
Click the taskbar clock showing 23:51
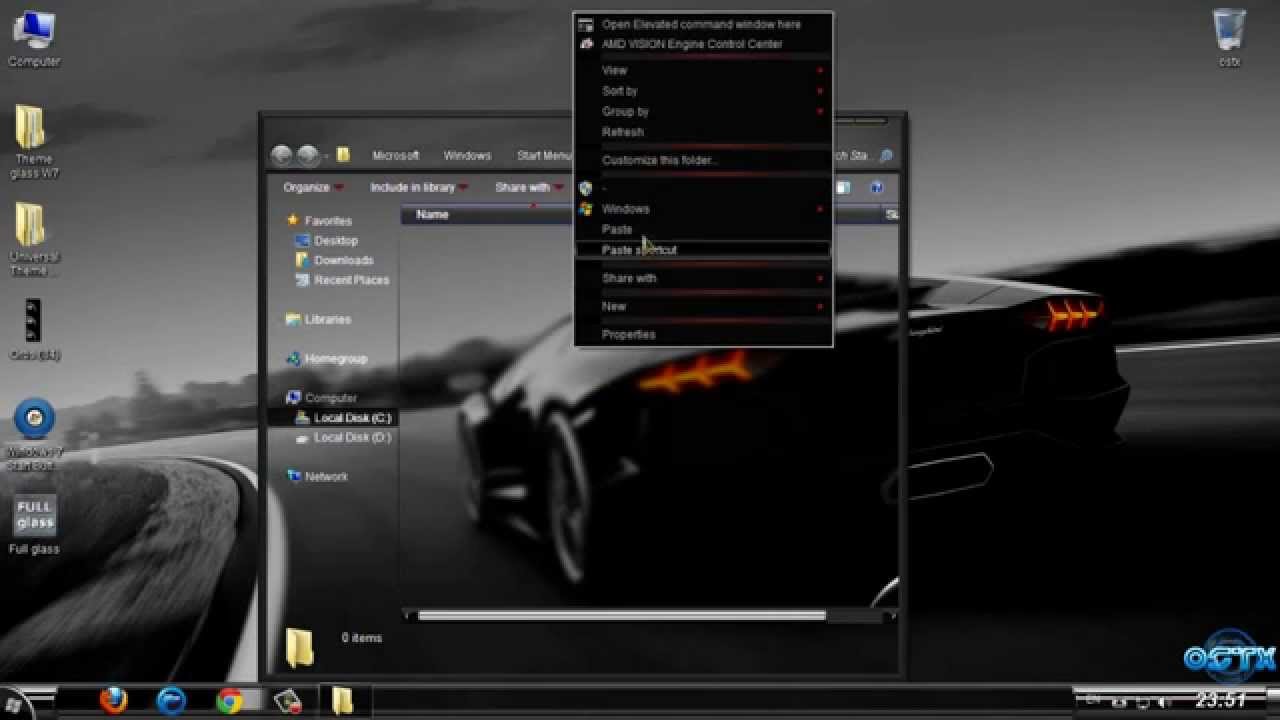1221,701
